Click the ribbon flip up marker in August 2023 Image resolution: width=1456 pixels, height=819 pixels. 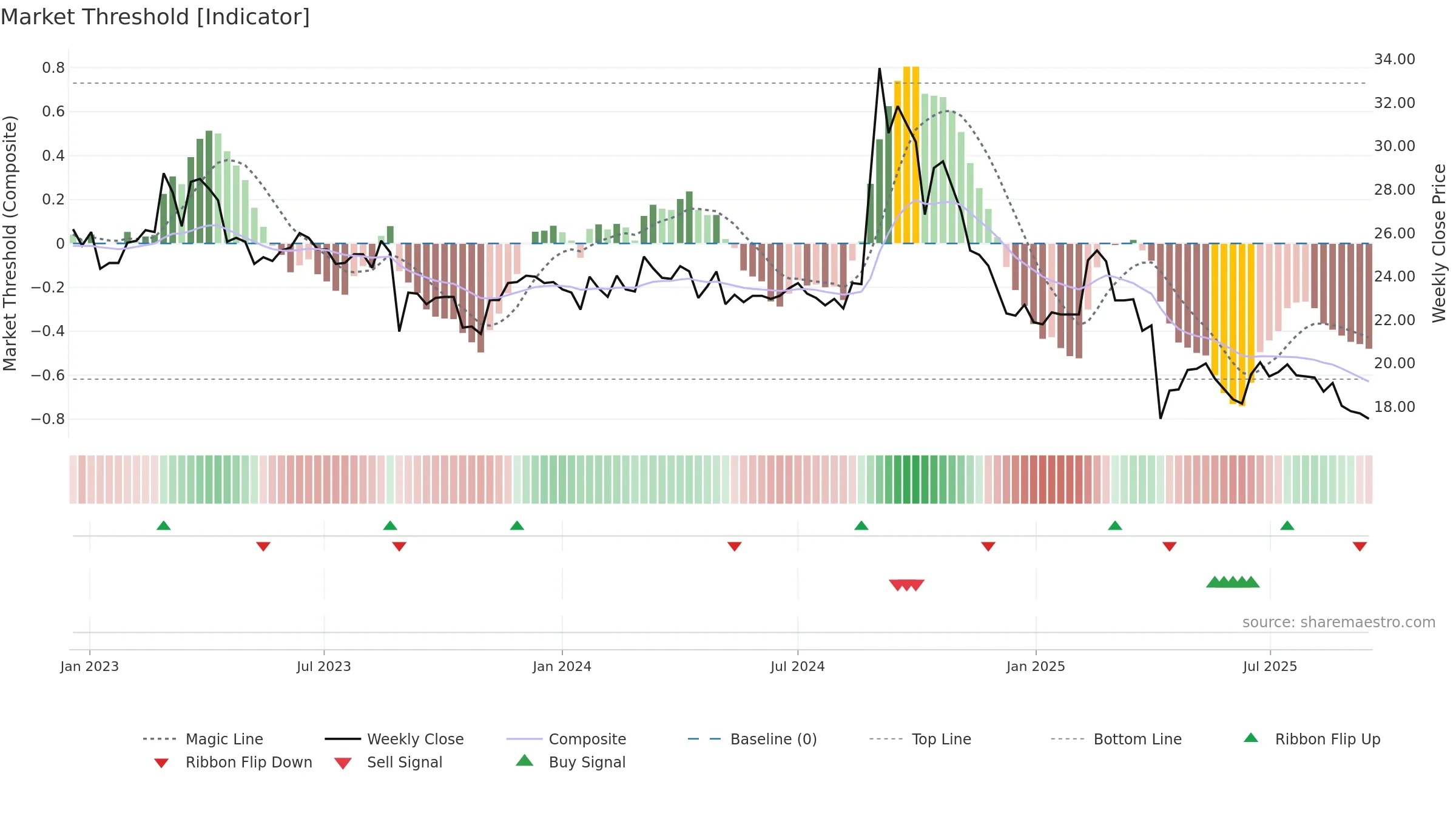point(390,525)
